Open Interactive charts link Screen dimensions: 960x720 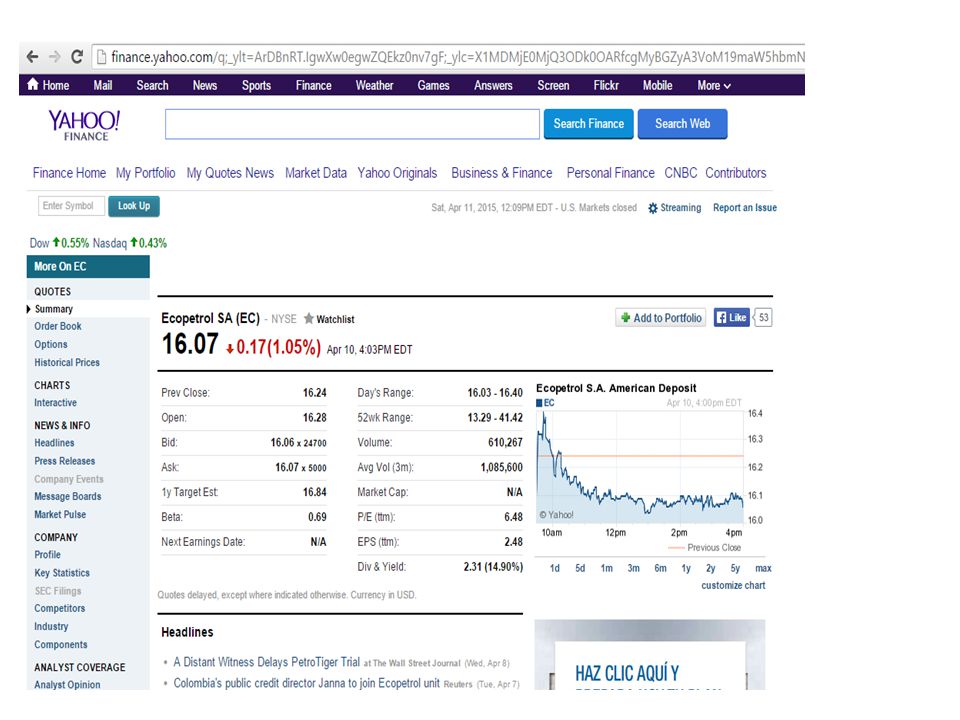pos(55,403)
